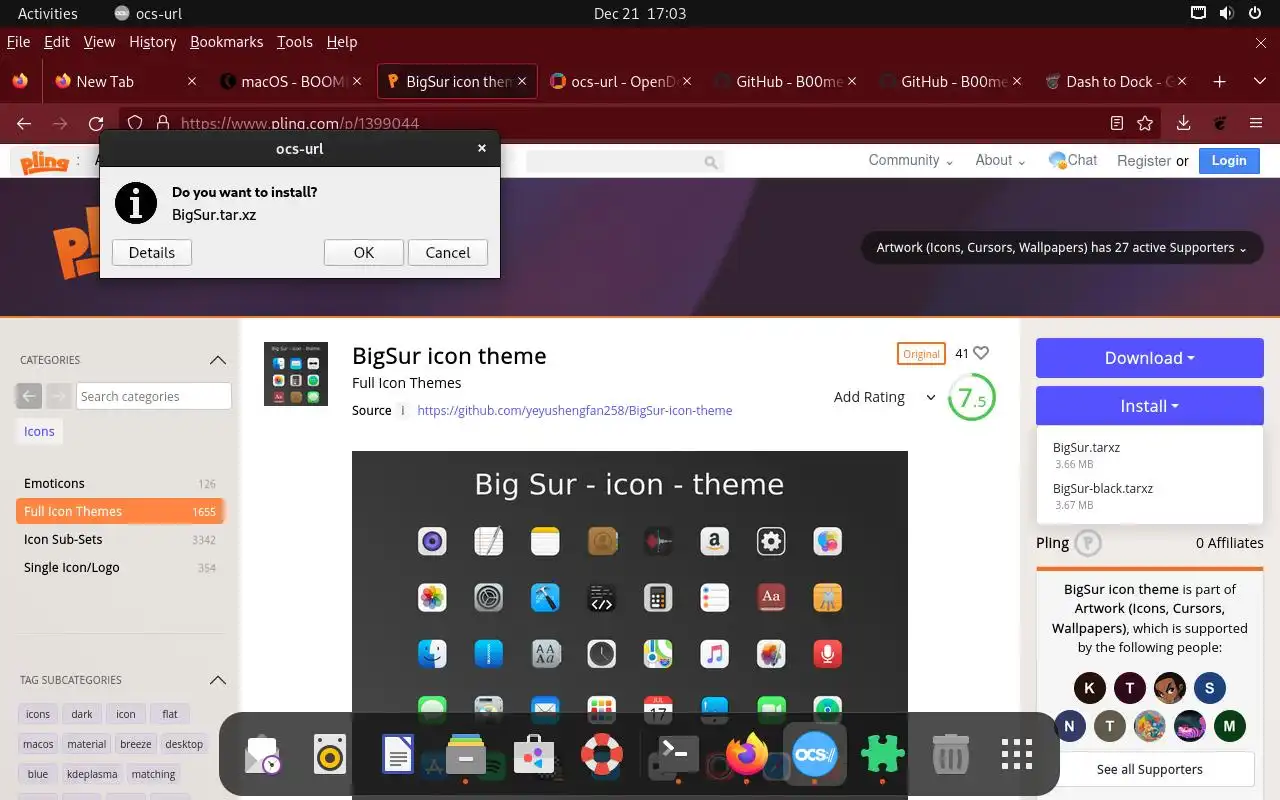Open Extensions puzzle icon in dock
This screenshot has height=800, width=1280.
coord(882,755)
